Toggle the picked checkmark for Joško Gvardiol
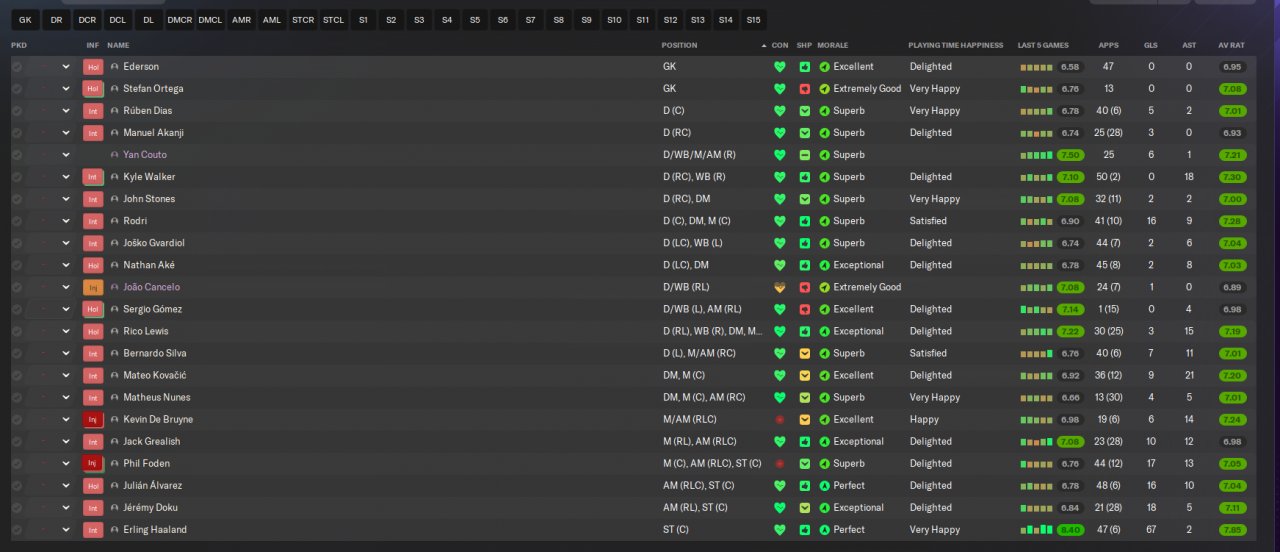This screenshot has width=1280, height=552. pos(17,243)
